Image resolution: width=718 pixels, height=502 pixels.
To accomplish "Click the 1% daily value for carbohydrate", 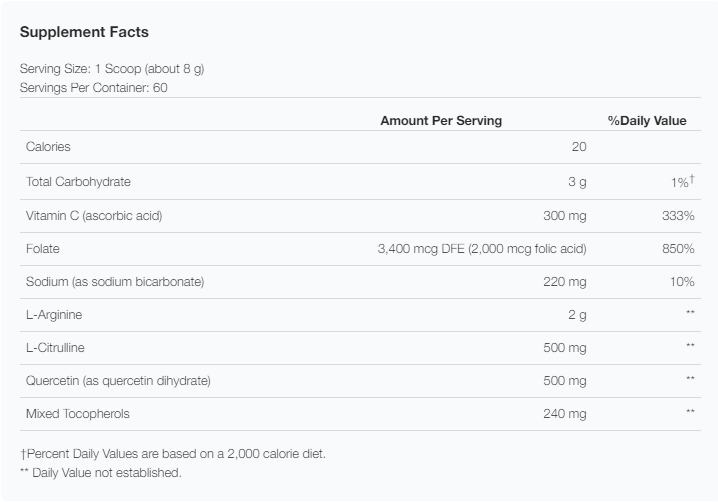I will [682, 181].
